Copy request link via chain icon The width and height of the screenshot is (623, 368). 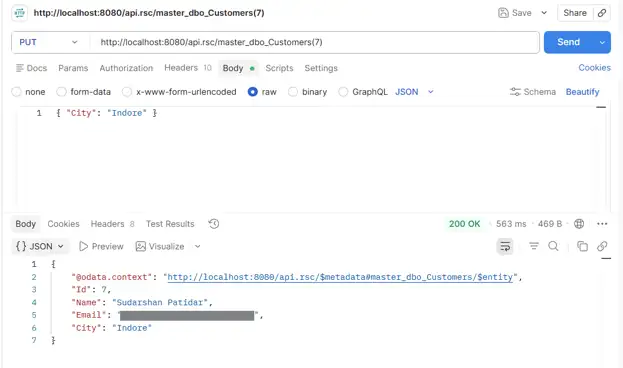click(x=602, y=13)
